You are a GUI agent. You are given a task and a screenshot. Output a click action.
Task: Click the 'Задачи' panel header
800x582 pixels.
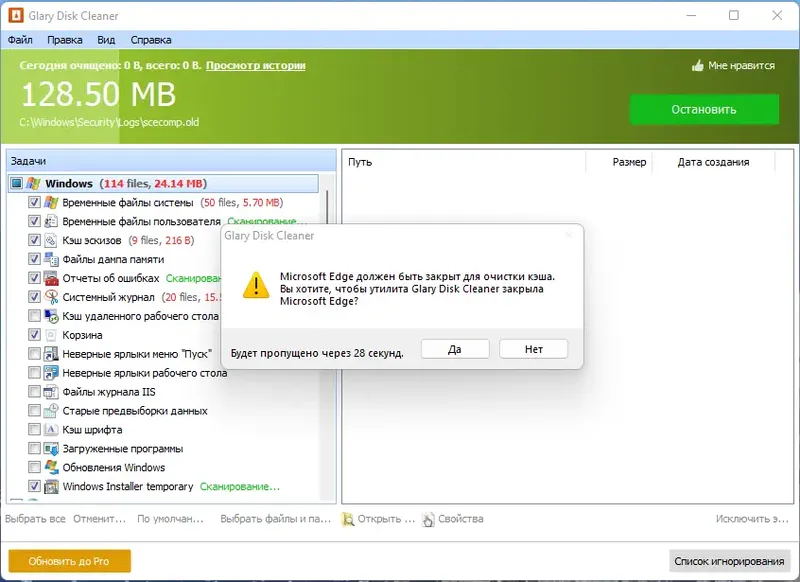[171, 161]
